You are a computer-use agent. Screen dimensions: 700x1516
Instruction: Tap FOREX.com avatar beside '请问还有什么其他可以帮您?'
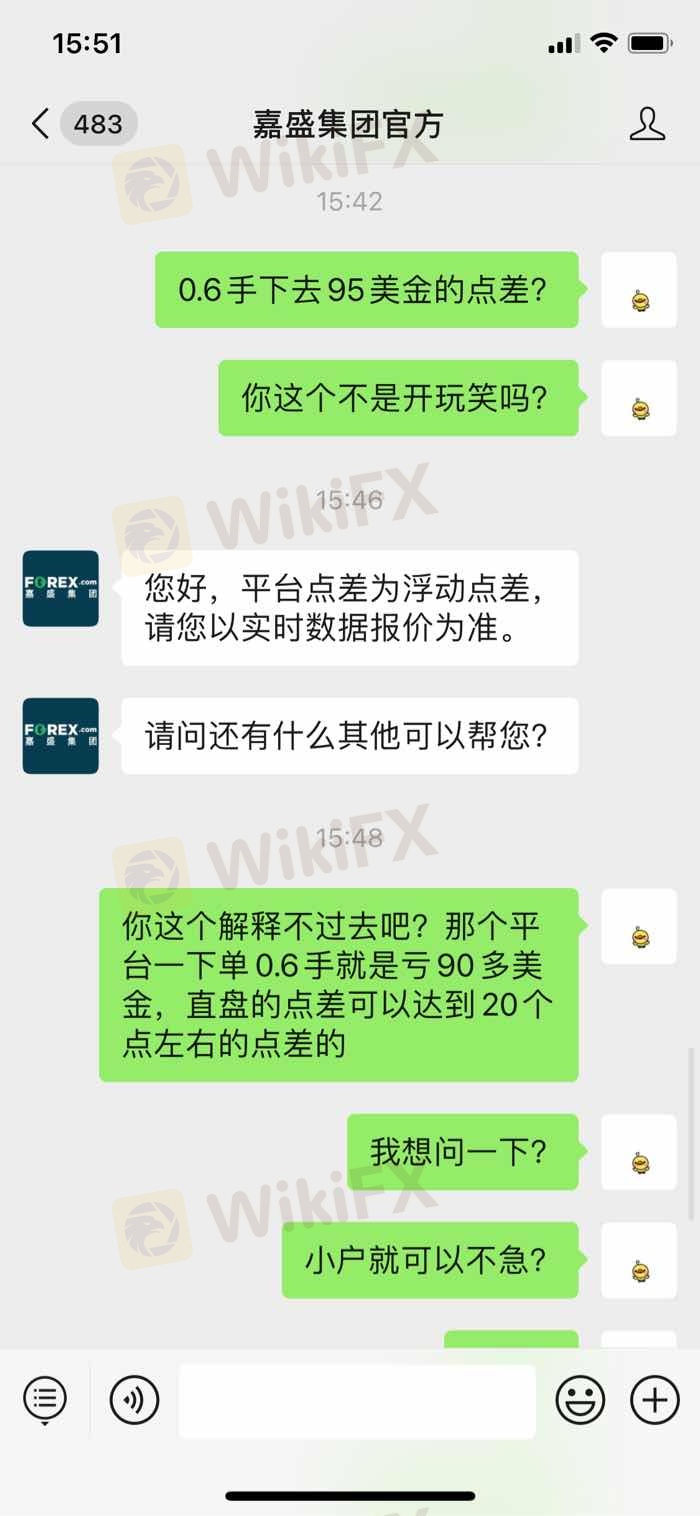click(61, 736)
